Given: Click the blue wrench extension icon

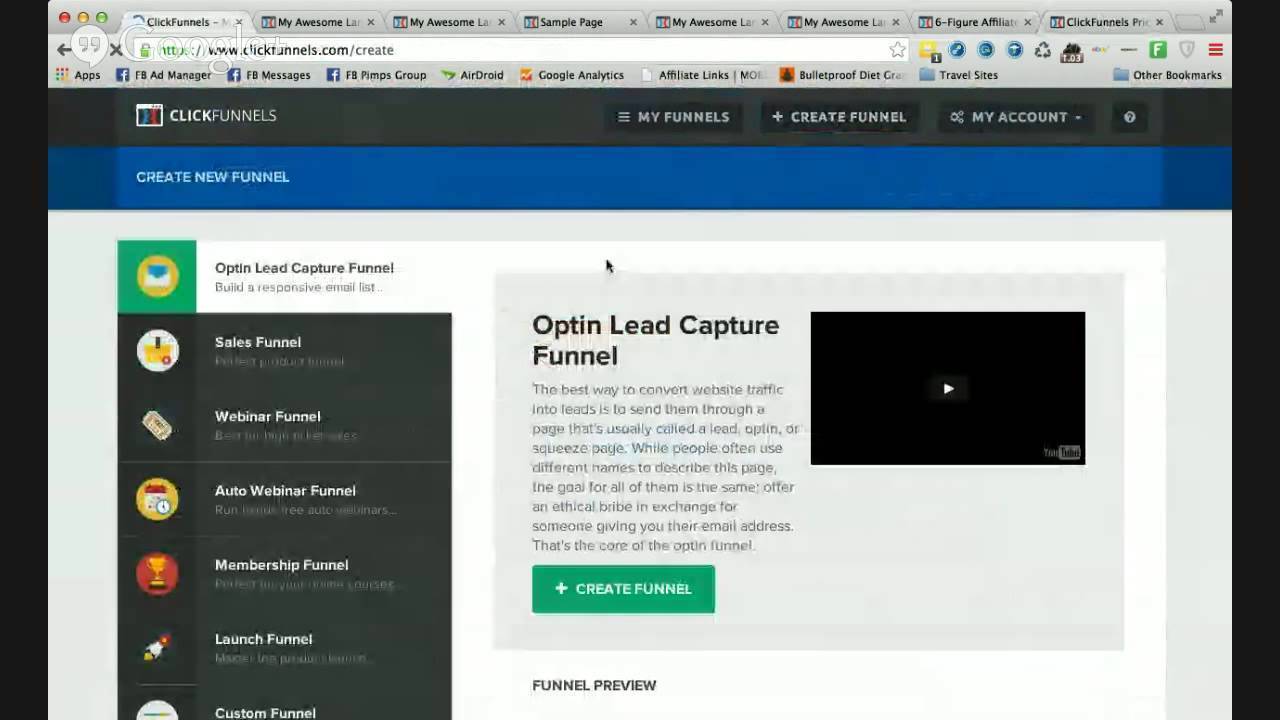Looking at the screenshot, I should click(957, 50).
